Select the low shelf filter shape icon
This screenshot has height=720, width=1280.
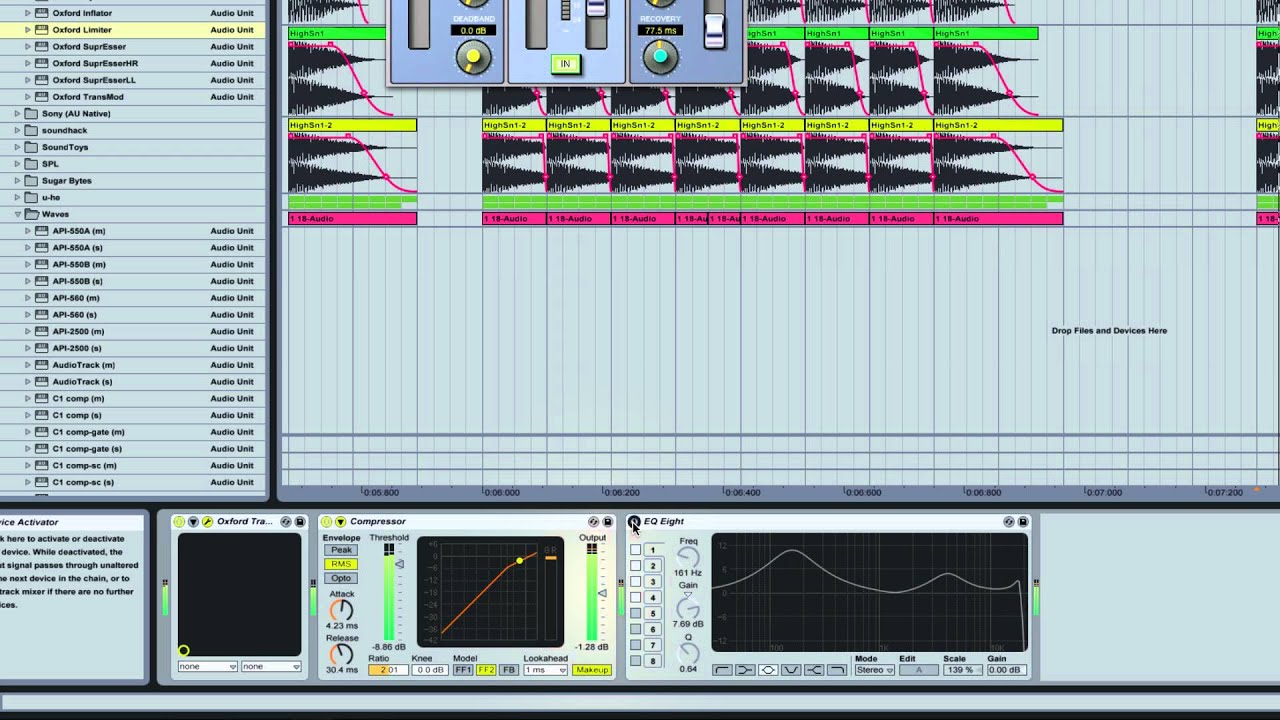point(745,670)
